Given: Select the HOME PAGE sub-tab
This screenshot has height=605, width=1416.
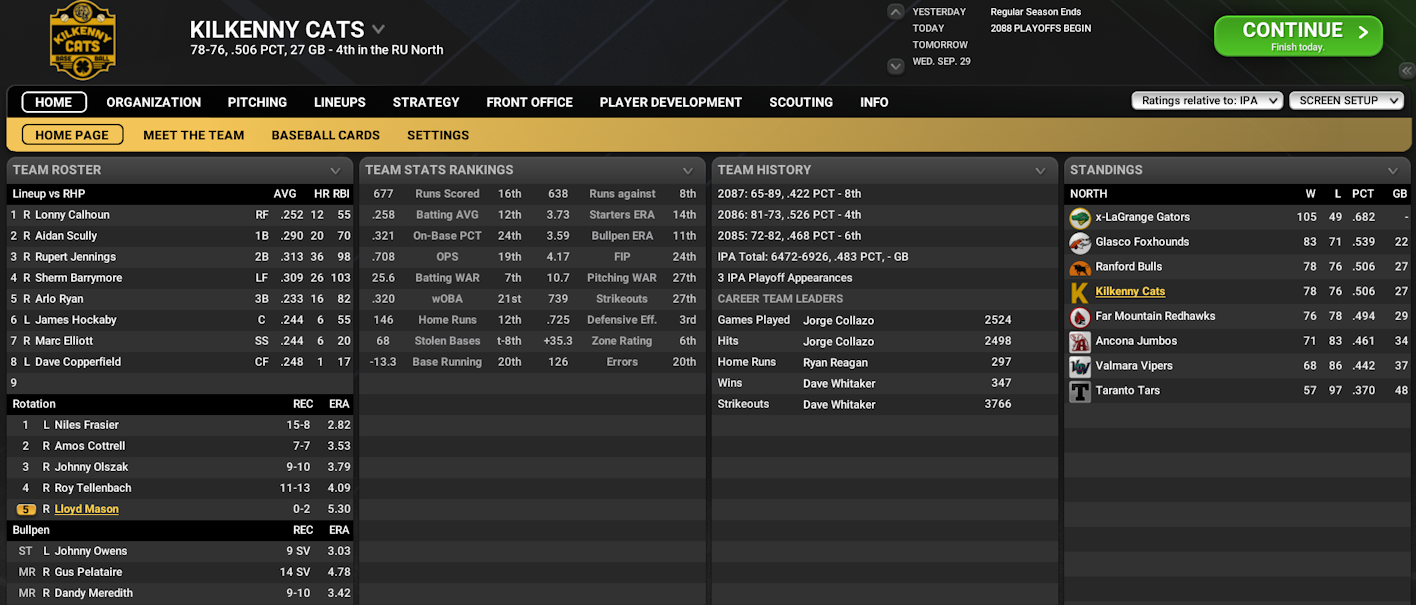Looking at the screenshot, I should (x=72, y=135).
